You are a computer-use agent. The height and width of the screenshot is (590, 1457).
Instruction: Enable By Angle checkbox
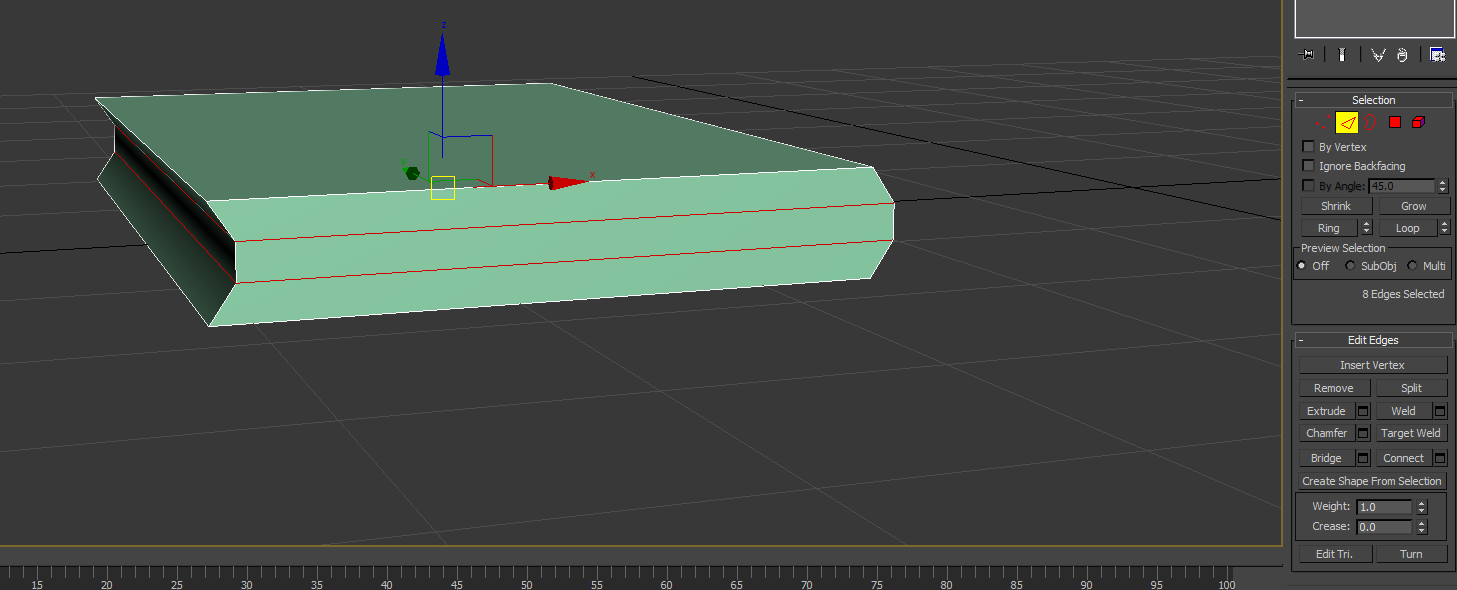(1308, 186)
